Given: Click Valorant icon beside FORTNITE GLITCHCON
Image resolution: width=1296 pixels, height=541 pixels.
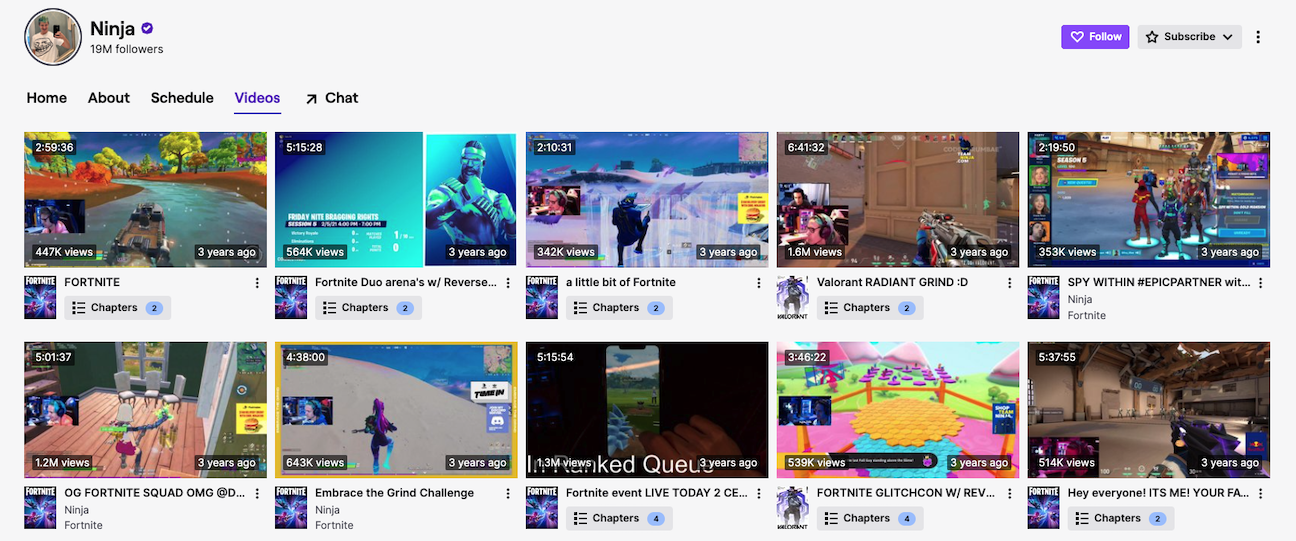Looking at the screenshot, I should point(793,508).
